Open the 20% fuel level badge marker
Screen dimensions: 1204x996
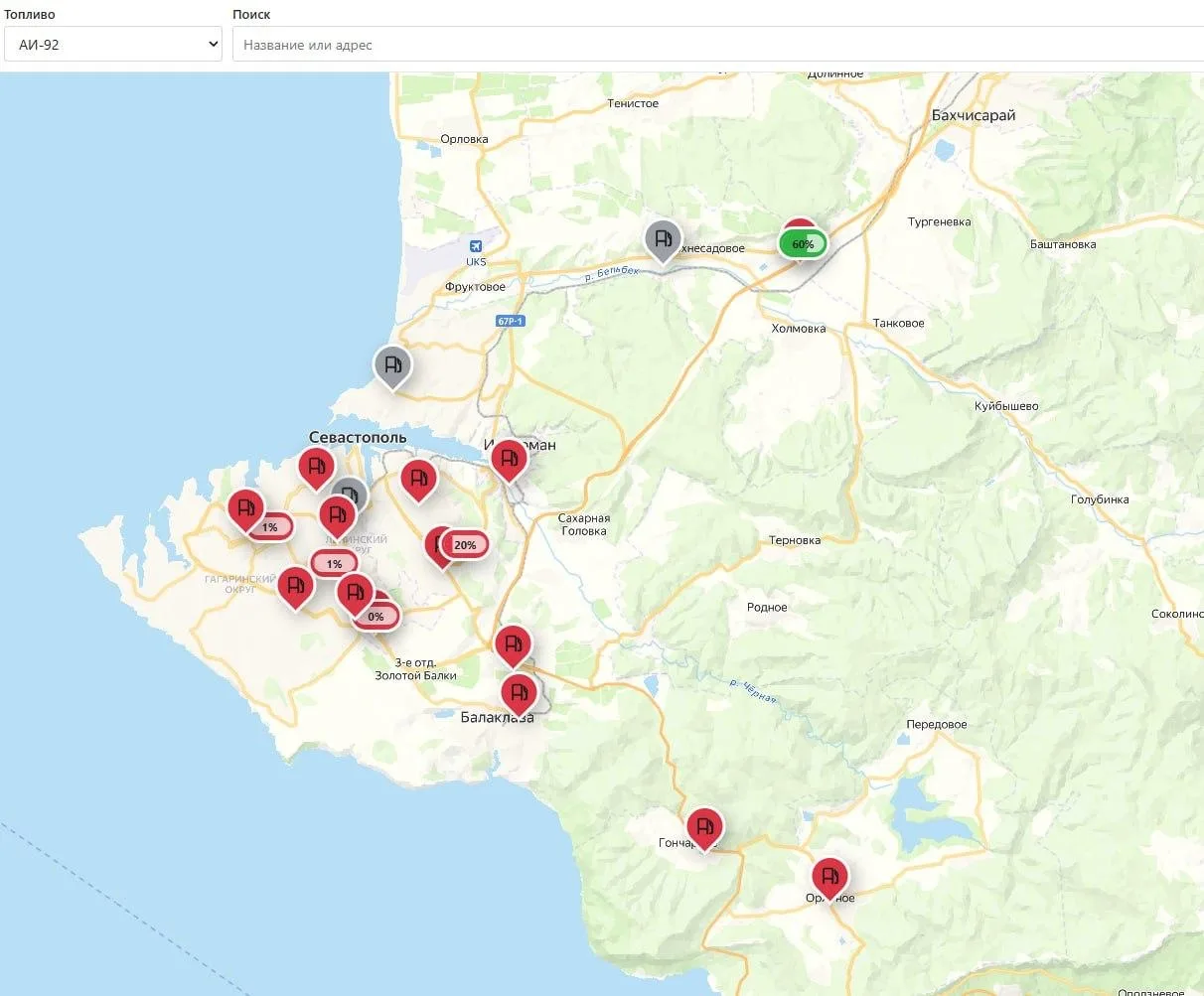465,544
